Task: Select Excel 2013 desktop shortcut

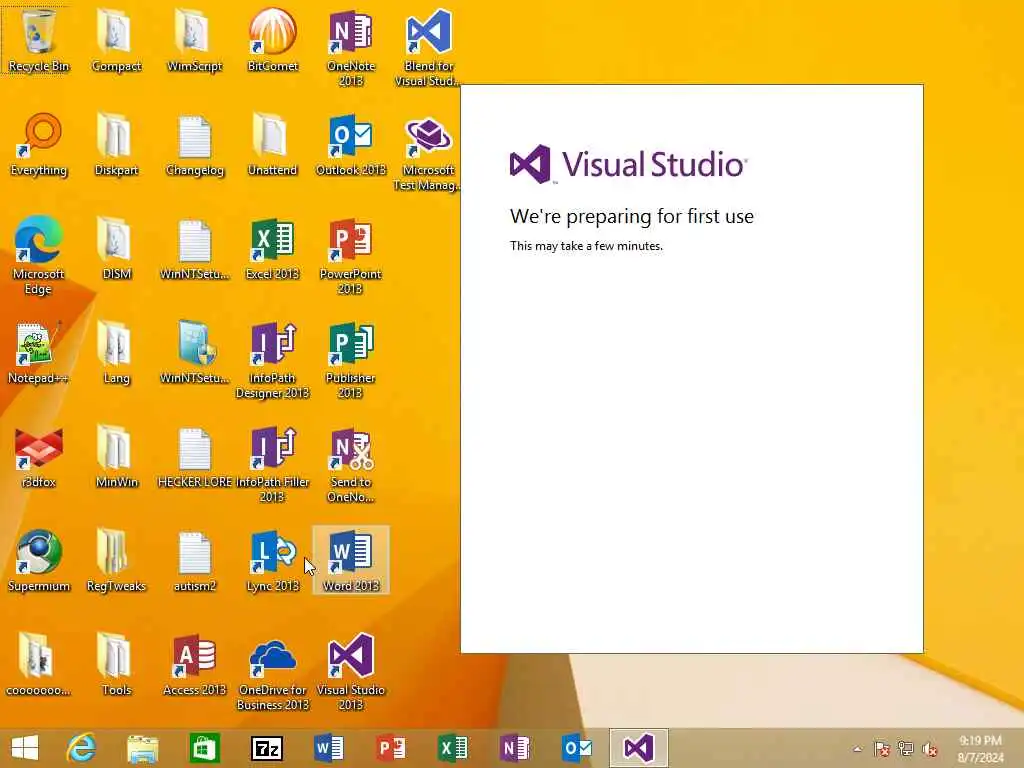Action: click(x=273, y=248)
